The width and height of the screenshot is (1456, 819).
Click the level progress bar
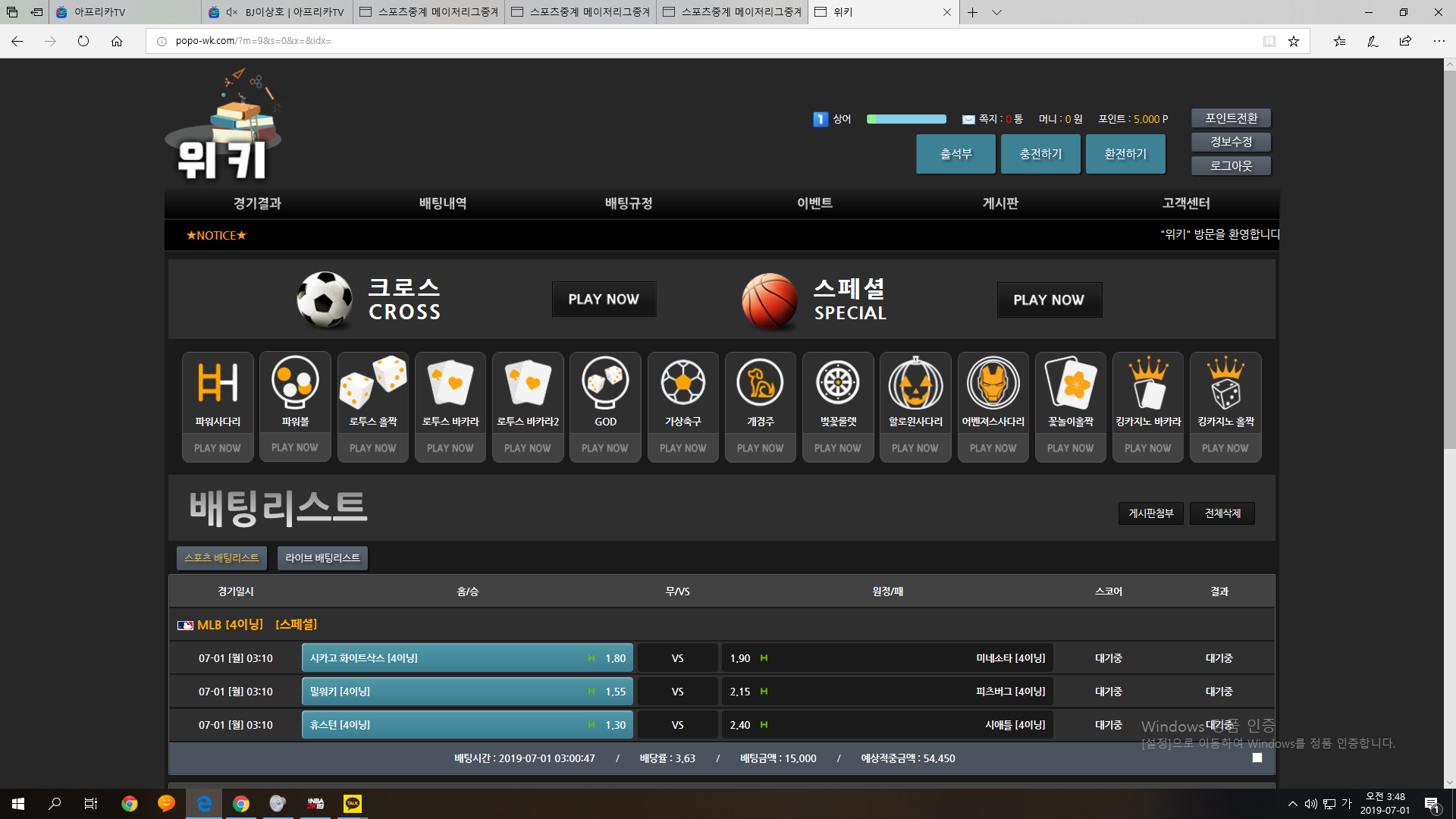[x=907, y=119]
